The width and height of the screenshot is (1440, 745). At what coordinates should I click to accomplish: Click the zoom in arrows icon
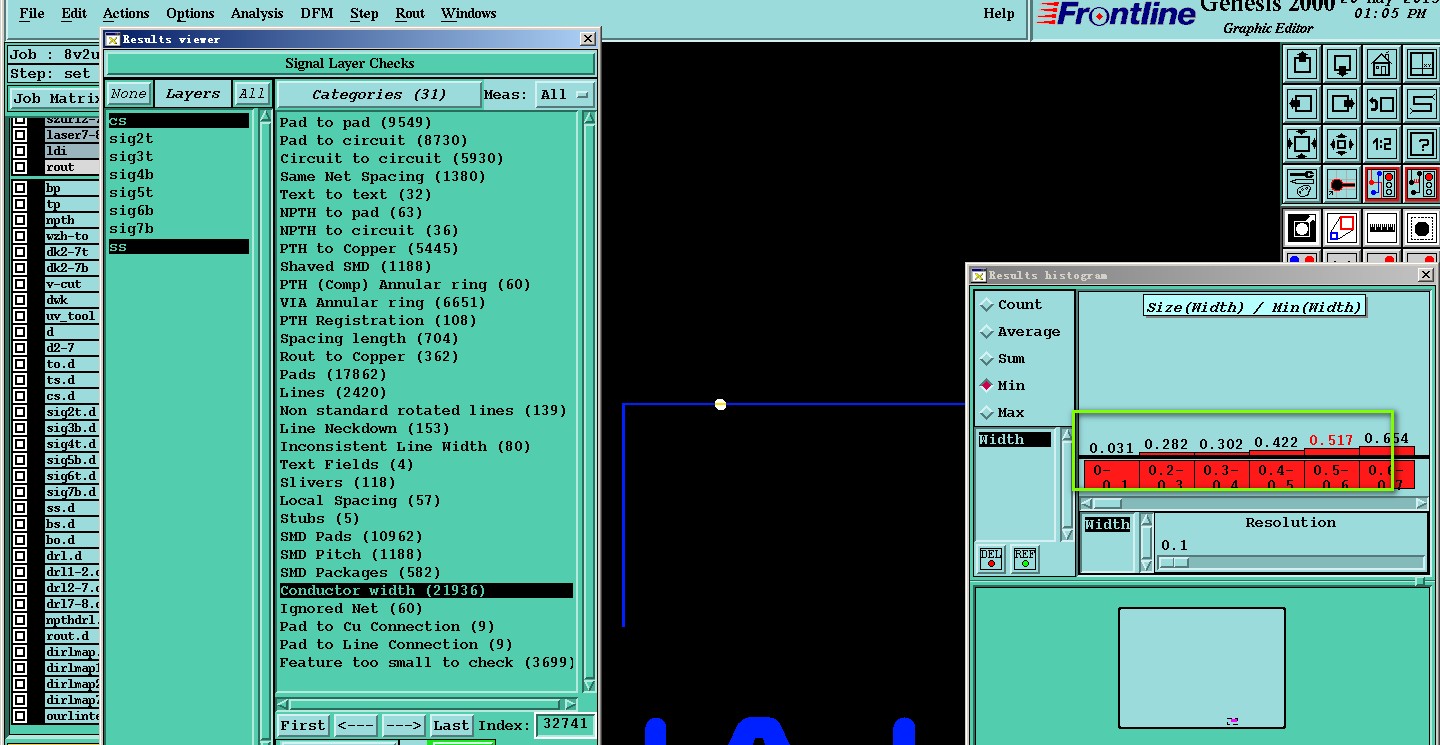coord(1301,144)
